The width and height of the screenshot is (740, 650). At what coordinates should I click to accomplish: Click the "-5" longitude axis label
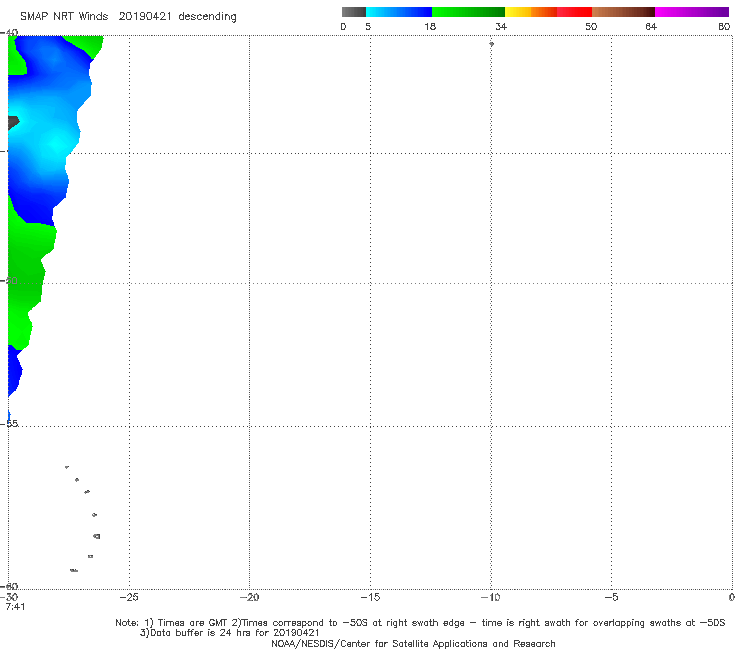pyautogui.click(x=611, y=597)
